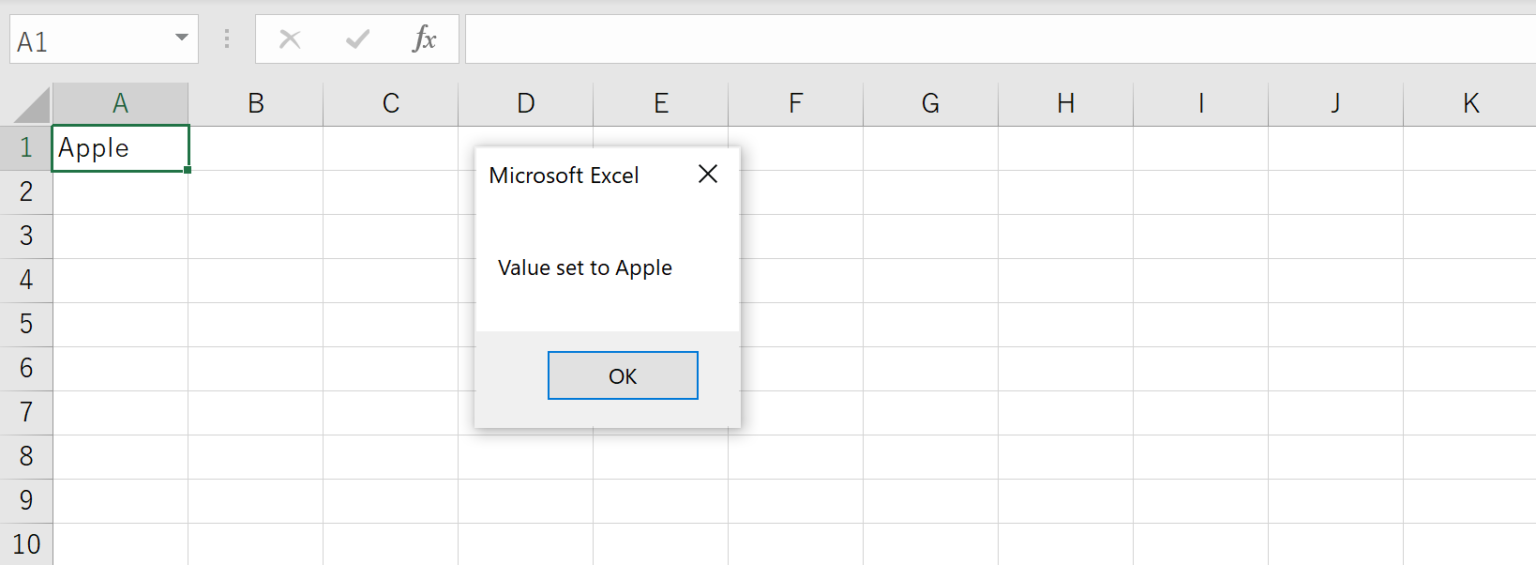Select row 10 header

pyautogui.click(x=26, y=544)
